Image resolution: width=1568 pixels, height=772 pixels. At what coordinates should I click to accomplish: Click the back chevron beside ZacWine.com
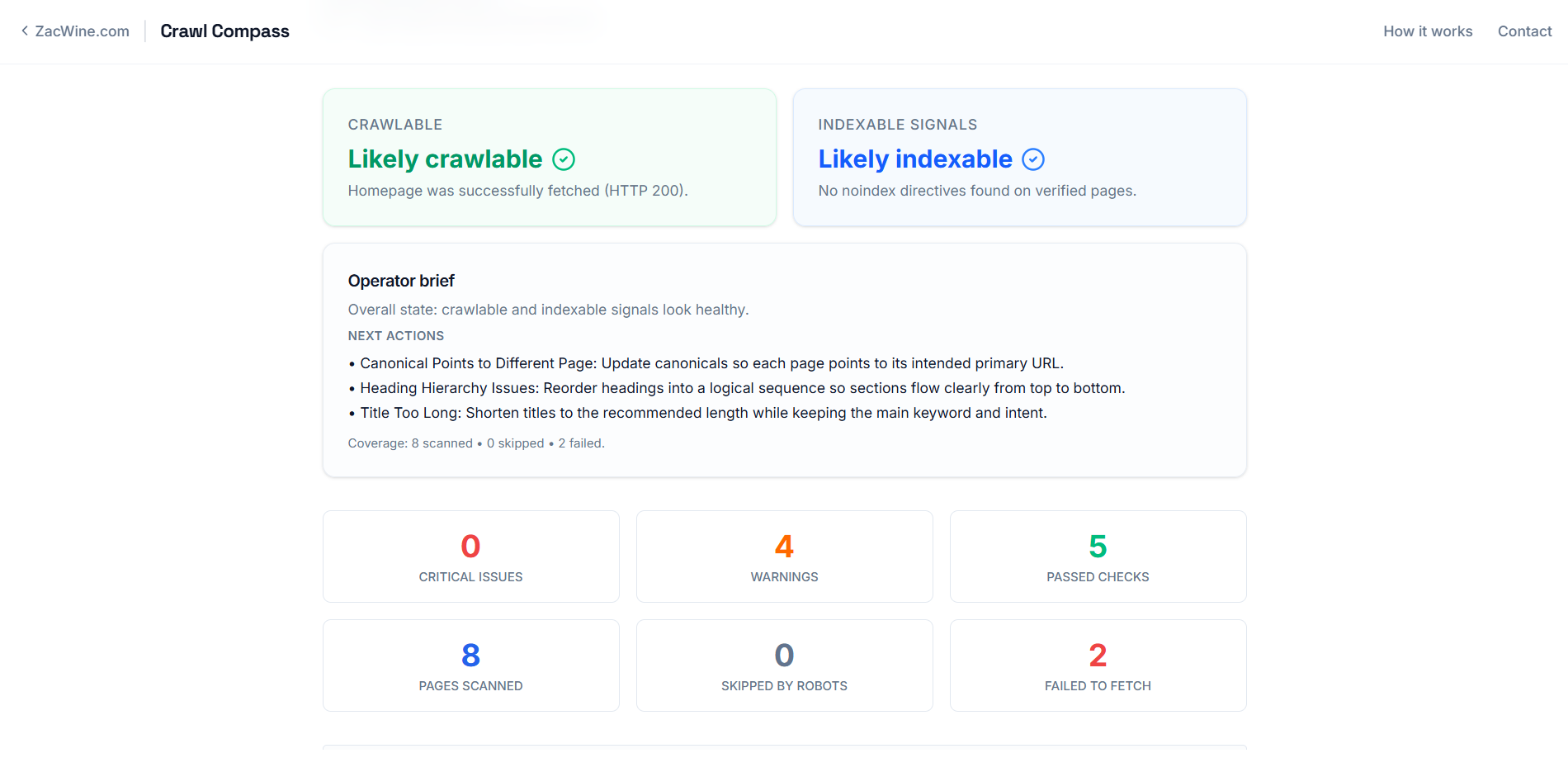click(25, 31)
